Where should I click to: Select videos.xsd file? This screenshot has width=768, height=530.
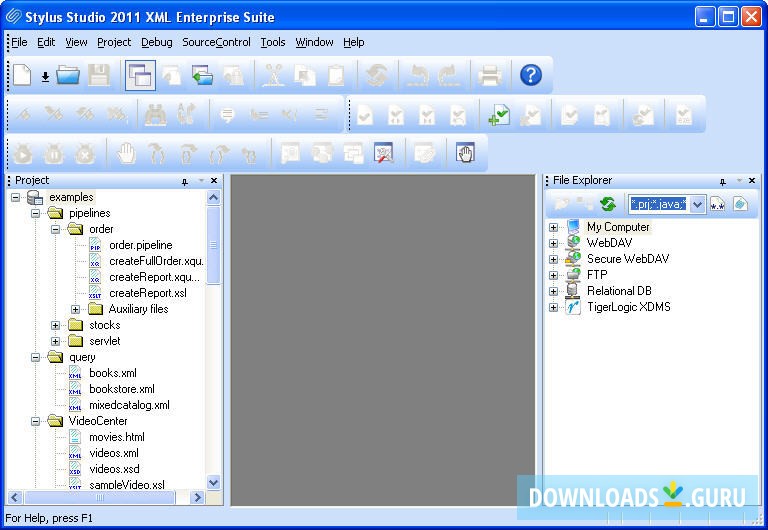pos(114,469)
